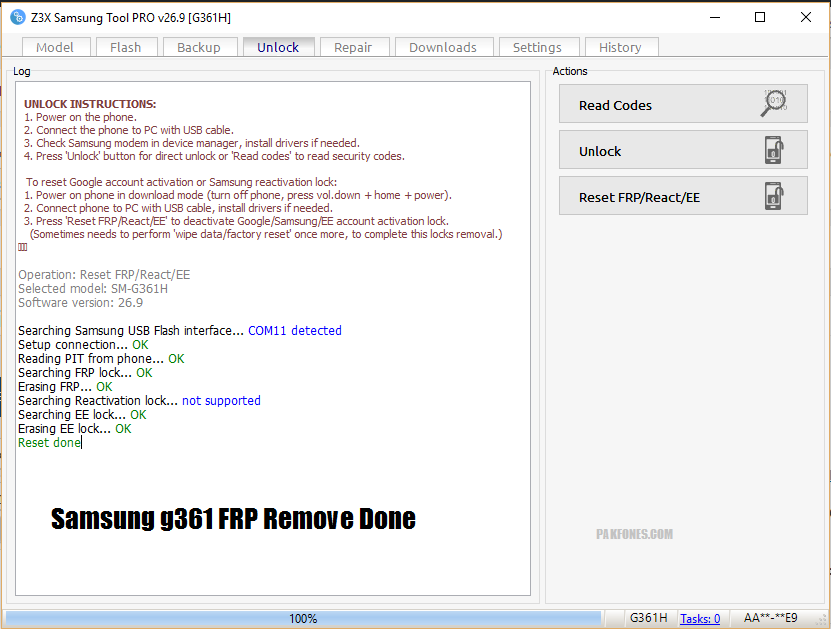Image resolution: width=831 pixels, height=629 pixels.
Task: Maximize the Z3X Samsung Tool window
Action: 760,17
